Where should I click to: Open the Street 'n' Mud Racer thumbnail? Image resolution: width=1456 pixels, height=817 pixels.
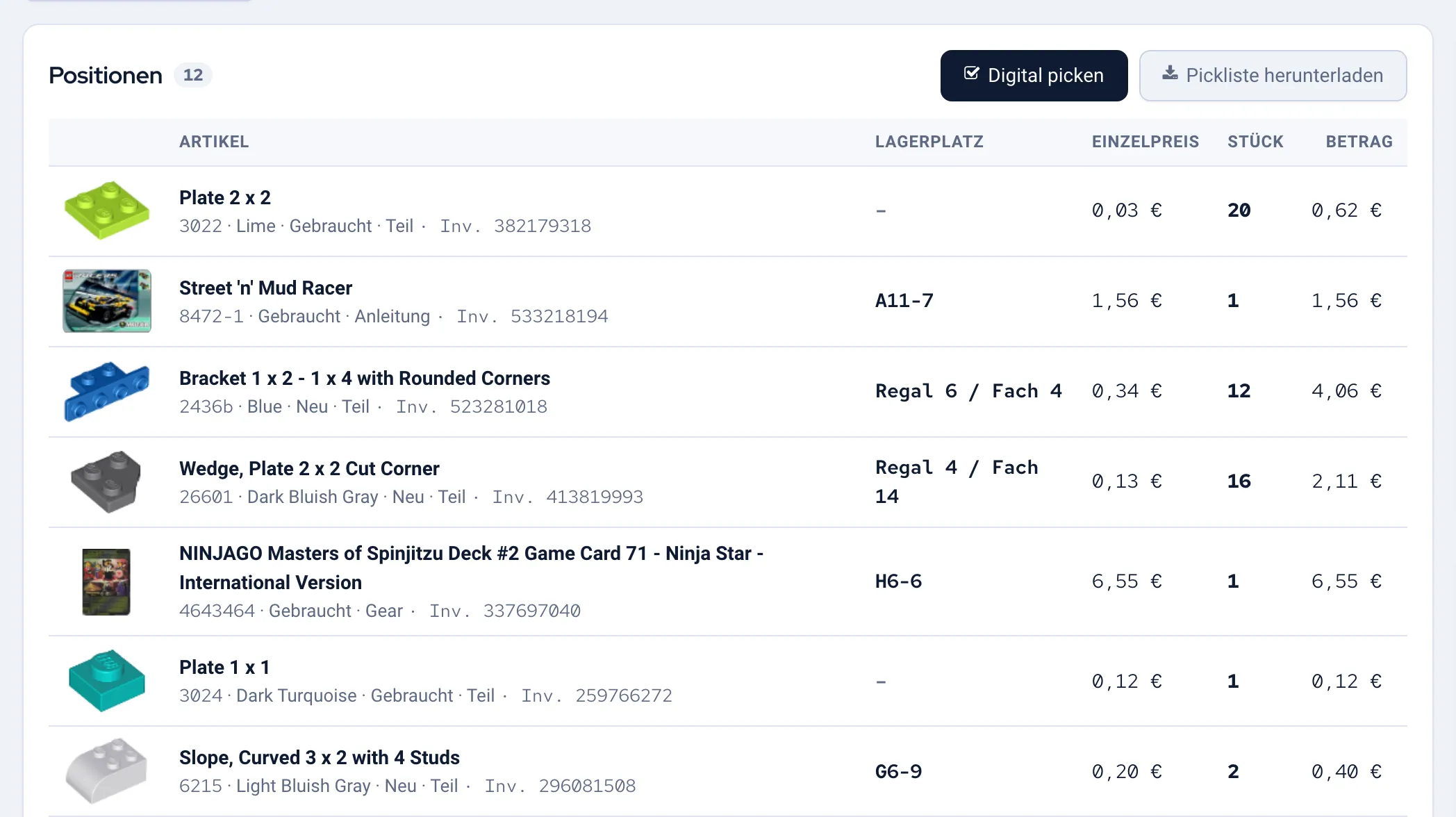pyautogui.click(x=107, y=301)
